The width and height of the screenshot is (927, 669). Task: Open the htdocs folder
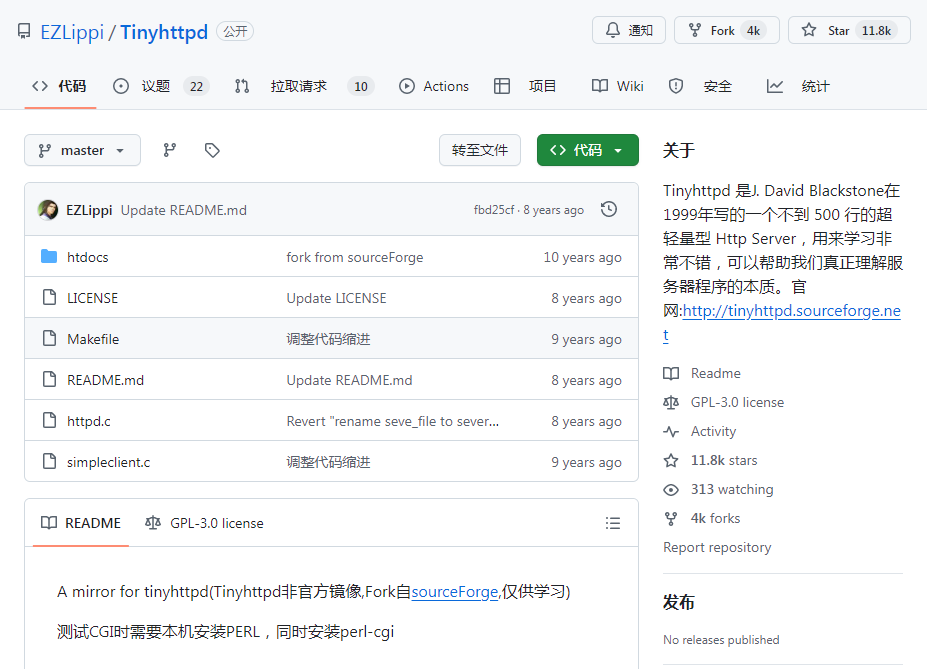pos(87,257)
